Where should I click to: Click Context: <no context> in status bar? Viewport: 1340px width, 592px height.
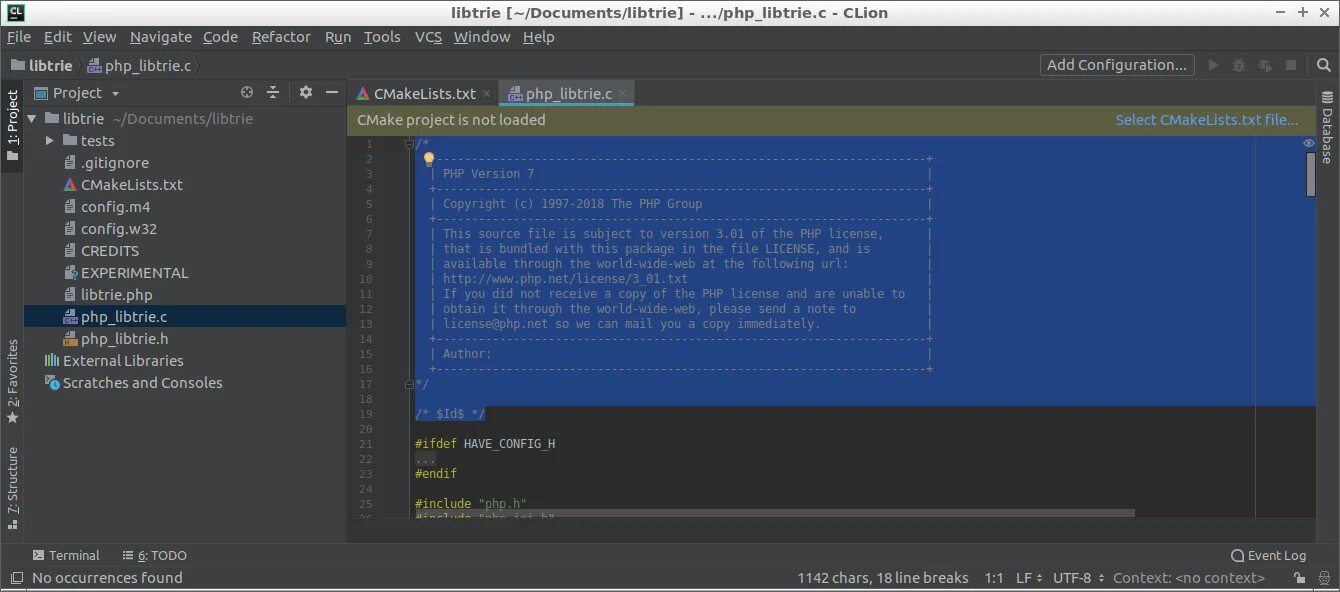1189,578
